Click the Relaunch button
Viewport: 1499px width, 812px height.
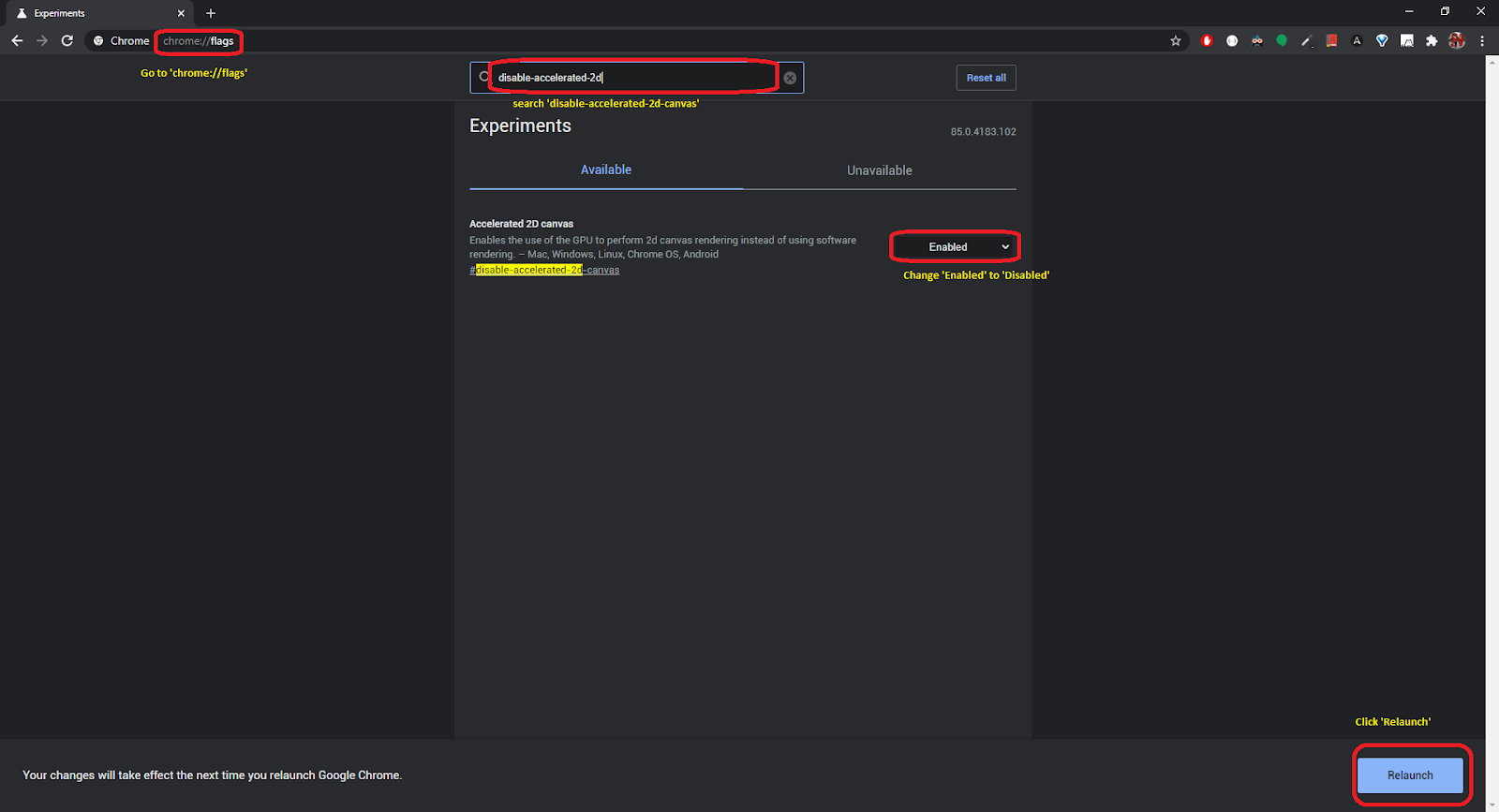click(1410, 775)
